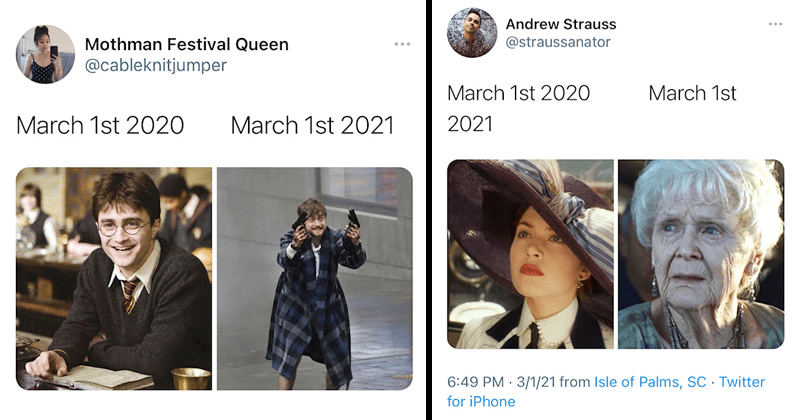Screen dimensions: 800x420
Task: Open Mothman Festival Queen's profile picture
Action: pos(45,54)
